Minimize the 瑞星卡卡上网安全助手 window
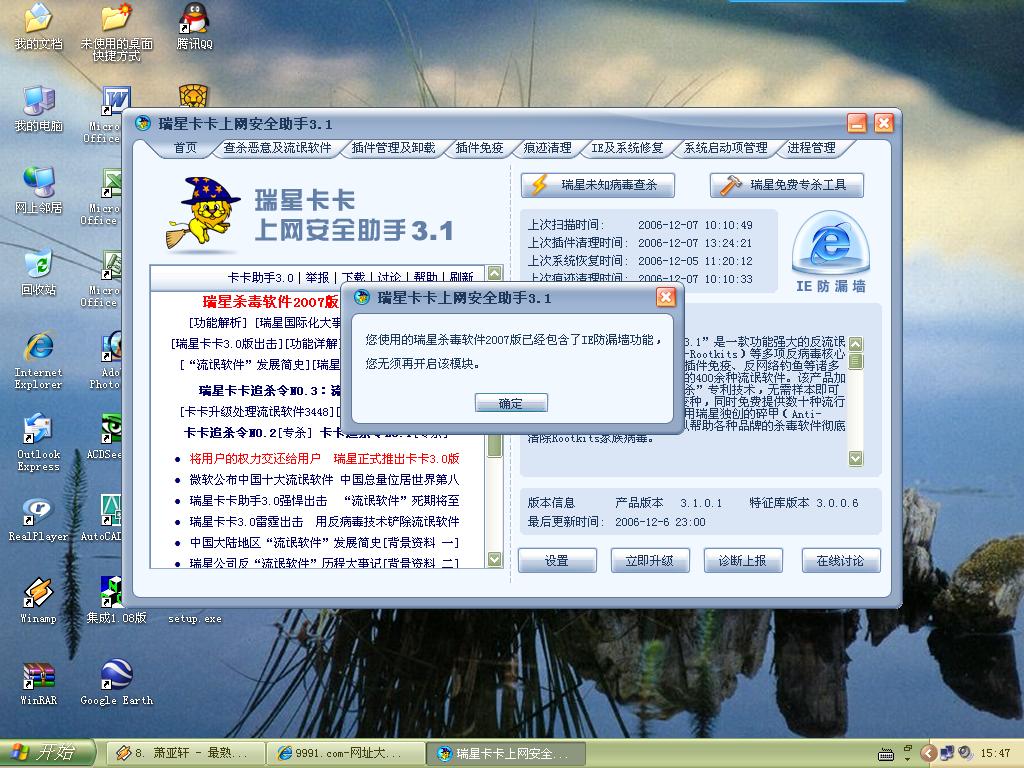The image size is (1024, 768). (857, 123)
